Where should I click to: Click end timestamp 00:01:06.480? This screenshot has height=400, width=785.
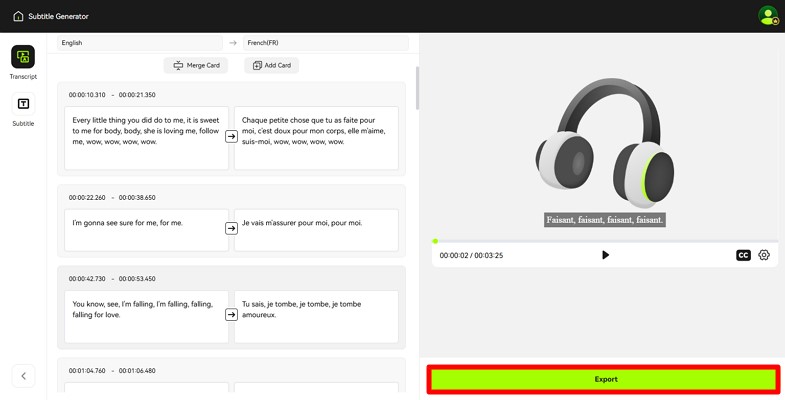pos(137,370)
